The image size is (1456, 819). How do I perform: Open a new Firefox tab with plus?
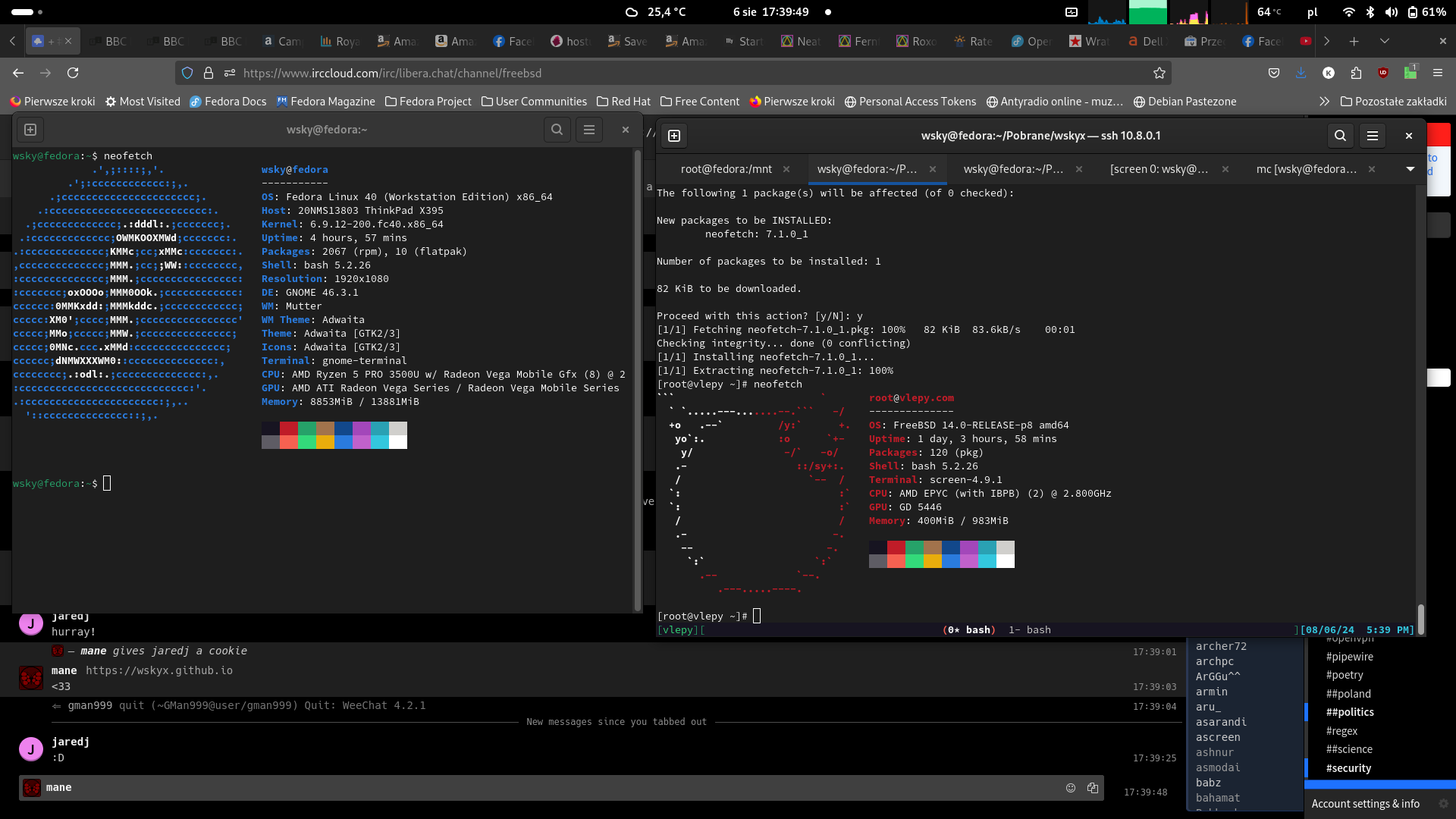pos(1354,41)
